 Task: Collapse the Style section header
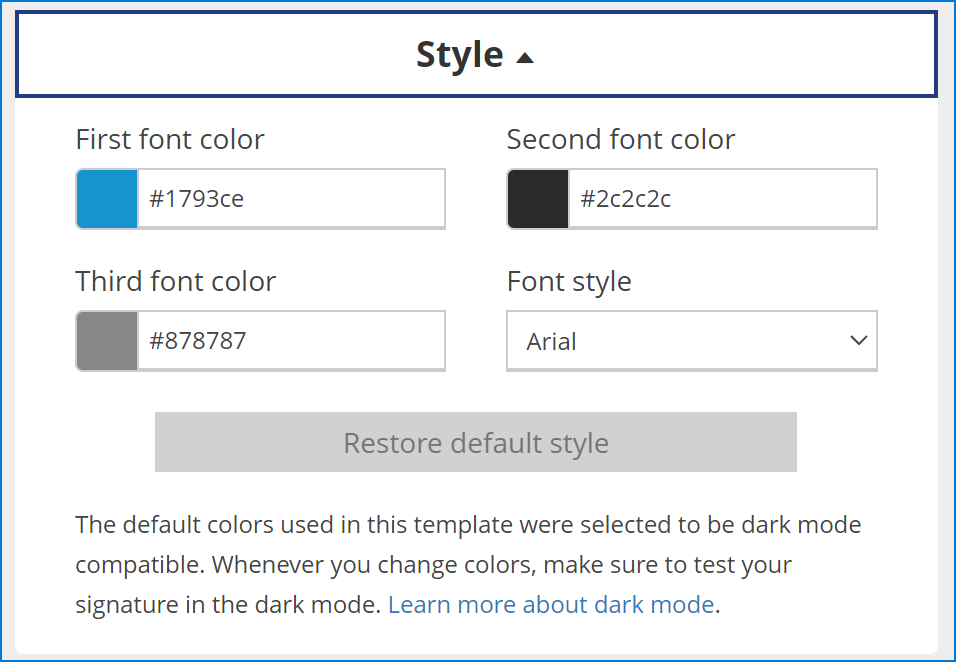476,54
